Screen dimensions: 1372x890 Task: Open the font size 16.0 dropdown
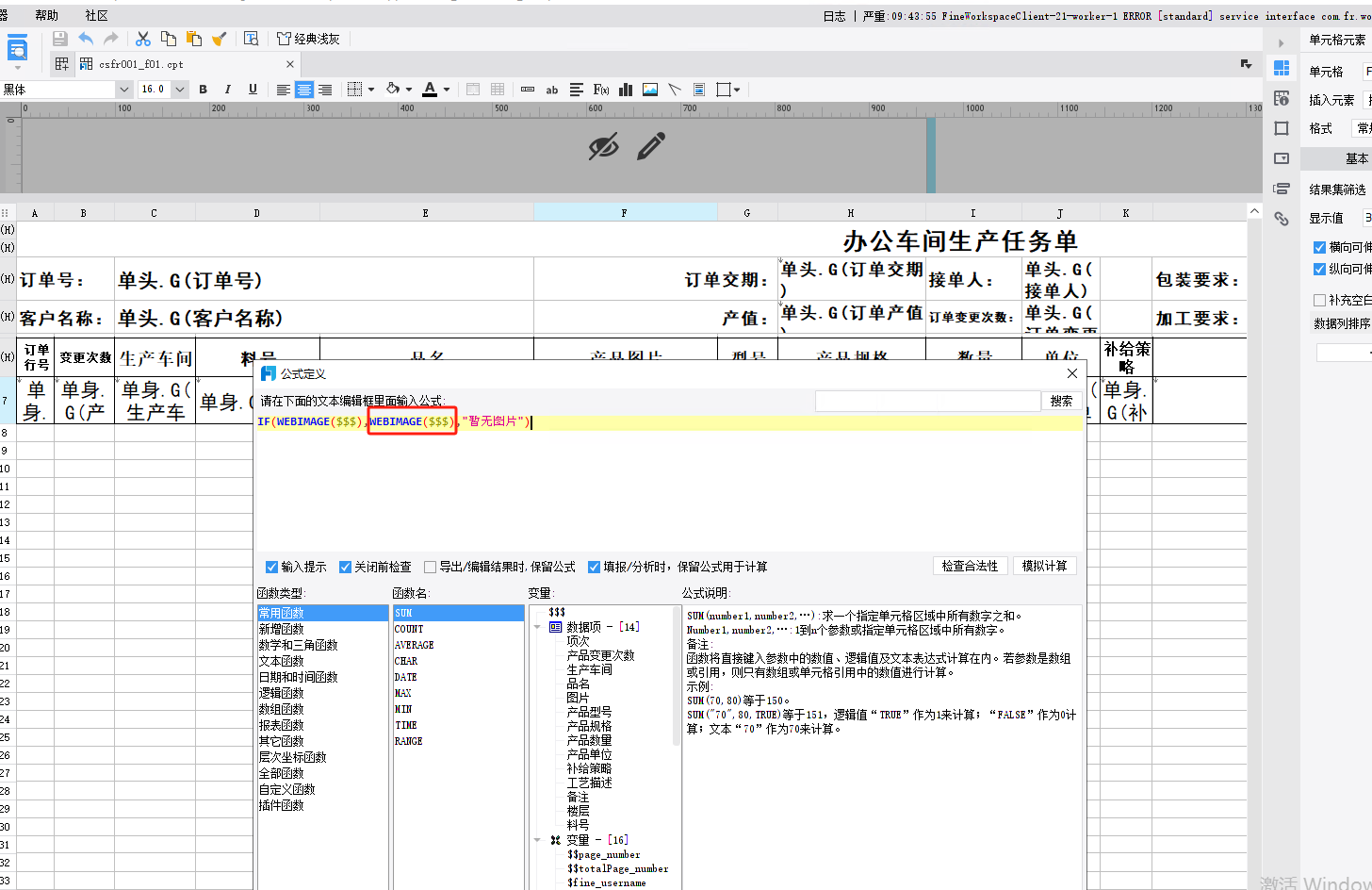[x=180, y=90]
